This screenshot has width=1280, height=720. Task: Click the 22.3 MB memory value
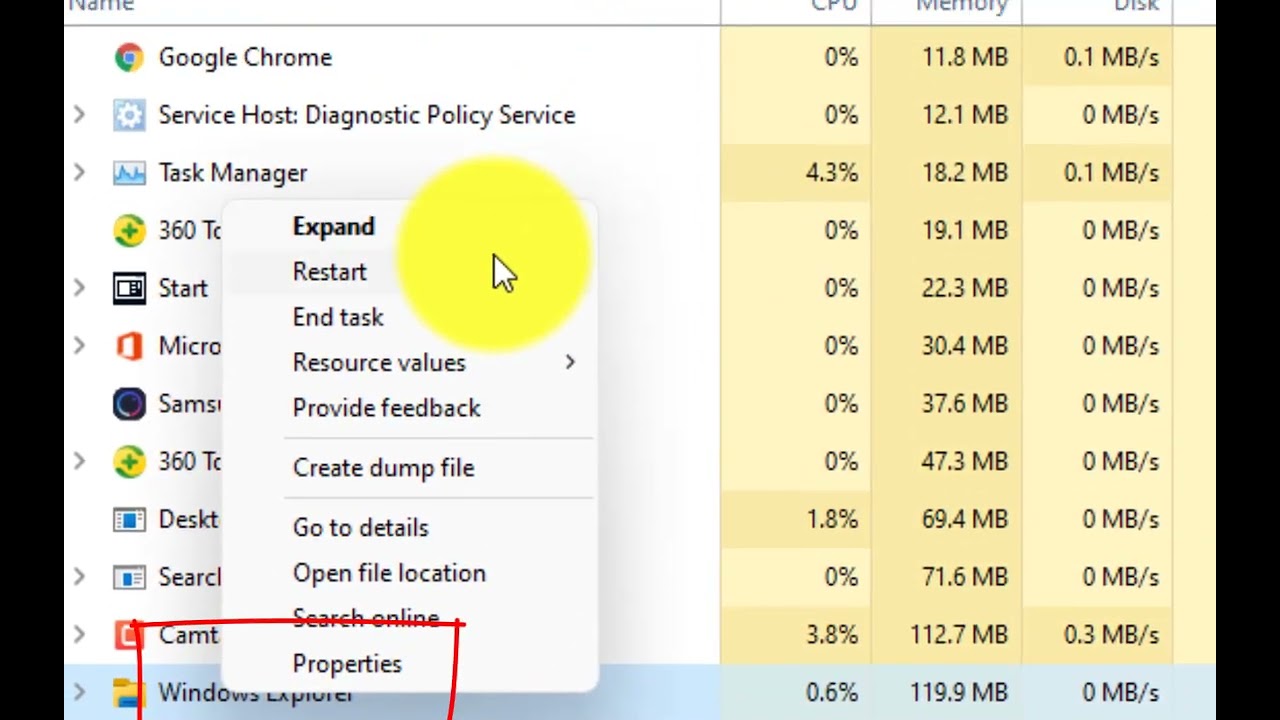965,289
